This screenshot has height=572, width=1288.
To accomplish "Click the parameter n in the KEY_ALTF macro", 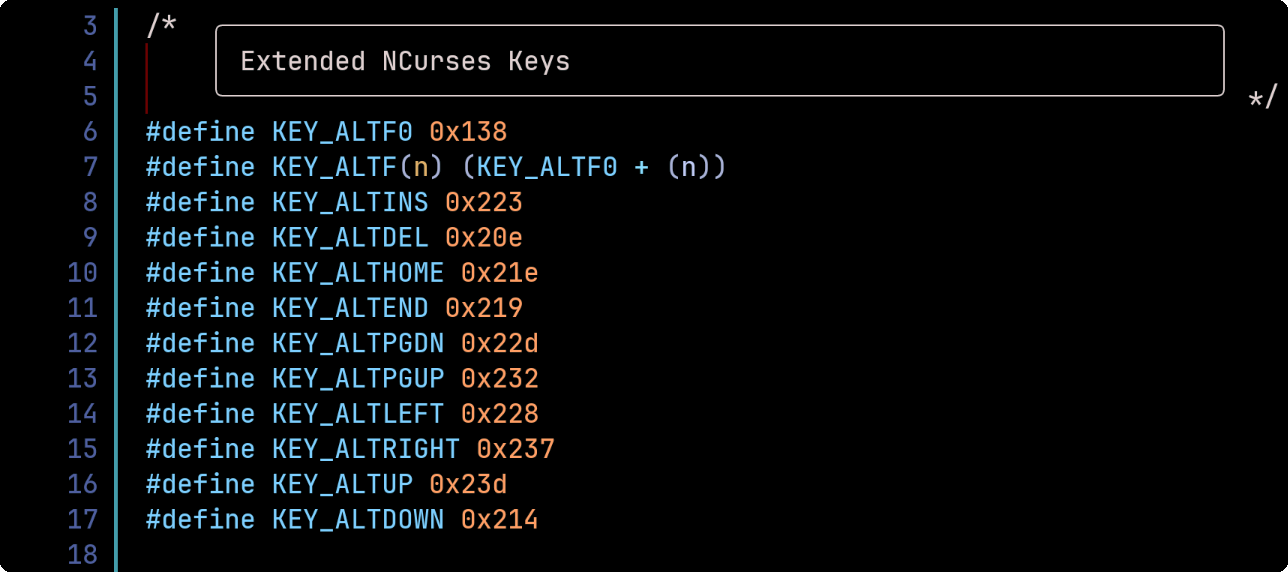I will (421, 167).
